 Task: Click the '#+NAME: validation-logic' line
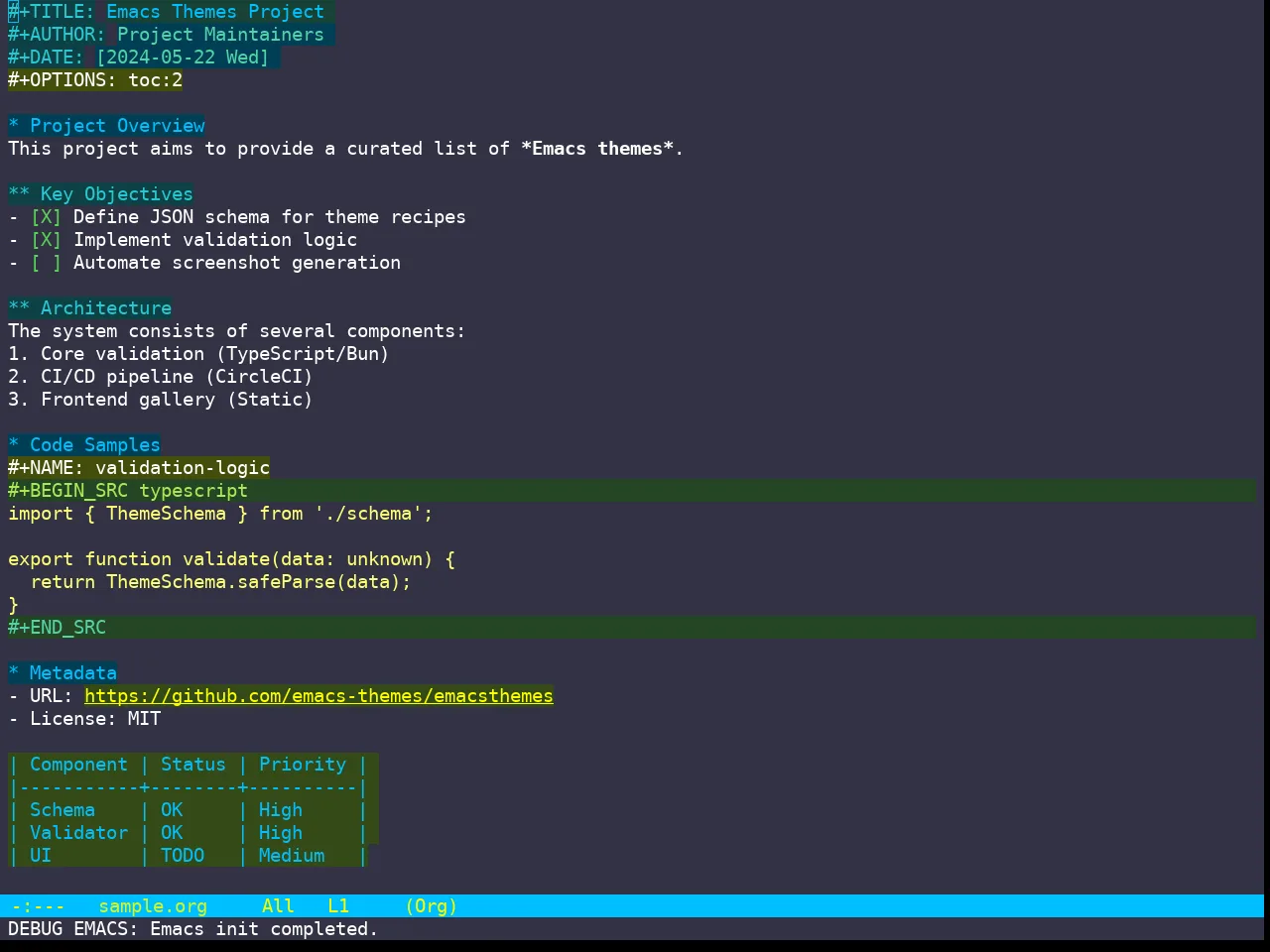tap(139, 468)
